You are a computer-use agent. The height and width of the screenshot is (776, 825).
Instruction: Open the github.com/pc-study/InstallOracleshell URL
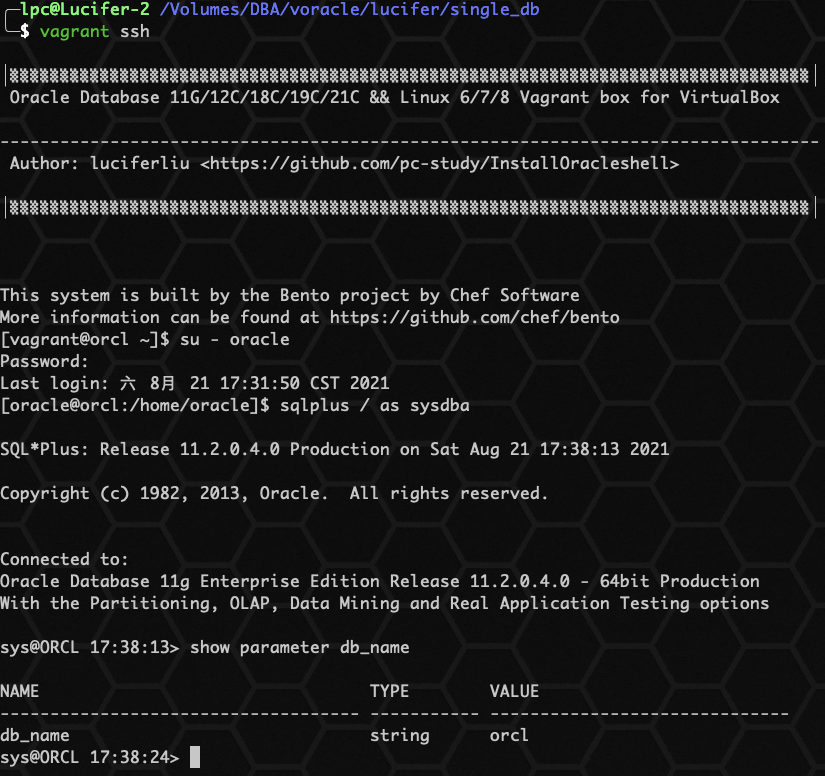tap(439, 164)
